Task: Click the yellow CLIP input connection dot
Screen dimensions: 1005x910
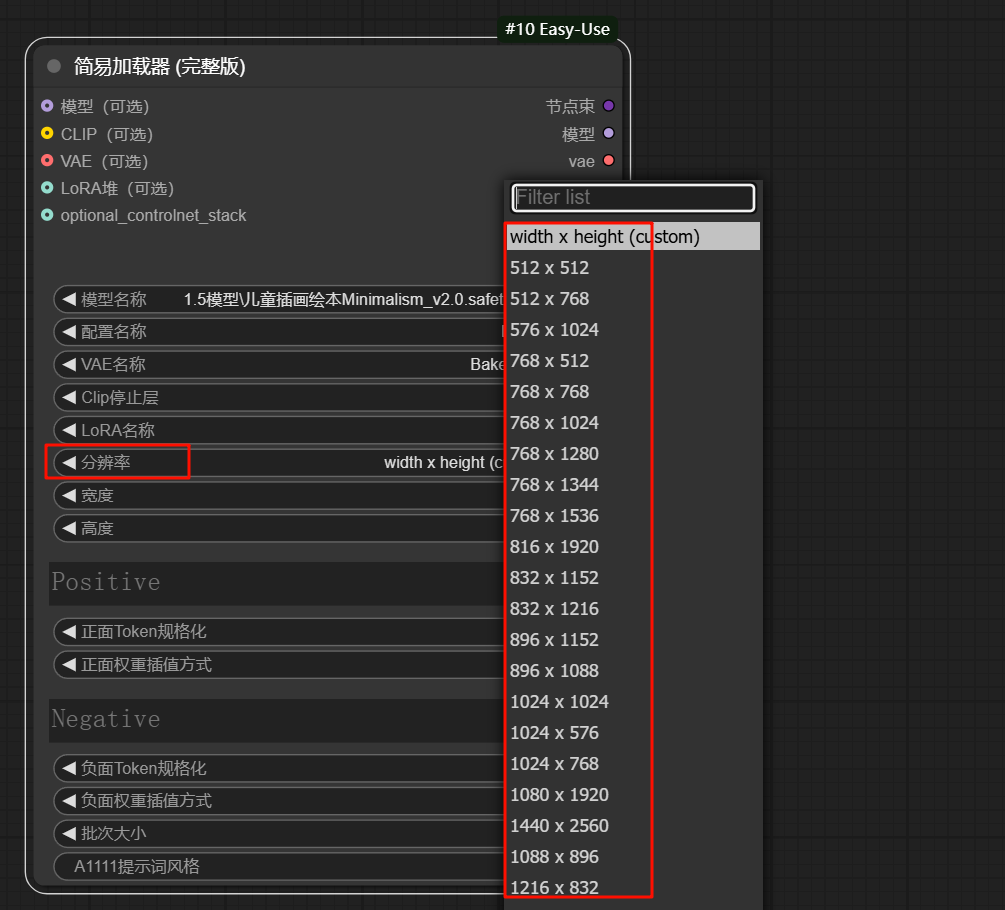Action: (47, 134)
